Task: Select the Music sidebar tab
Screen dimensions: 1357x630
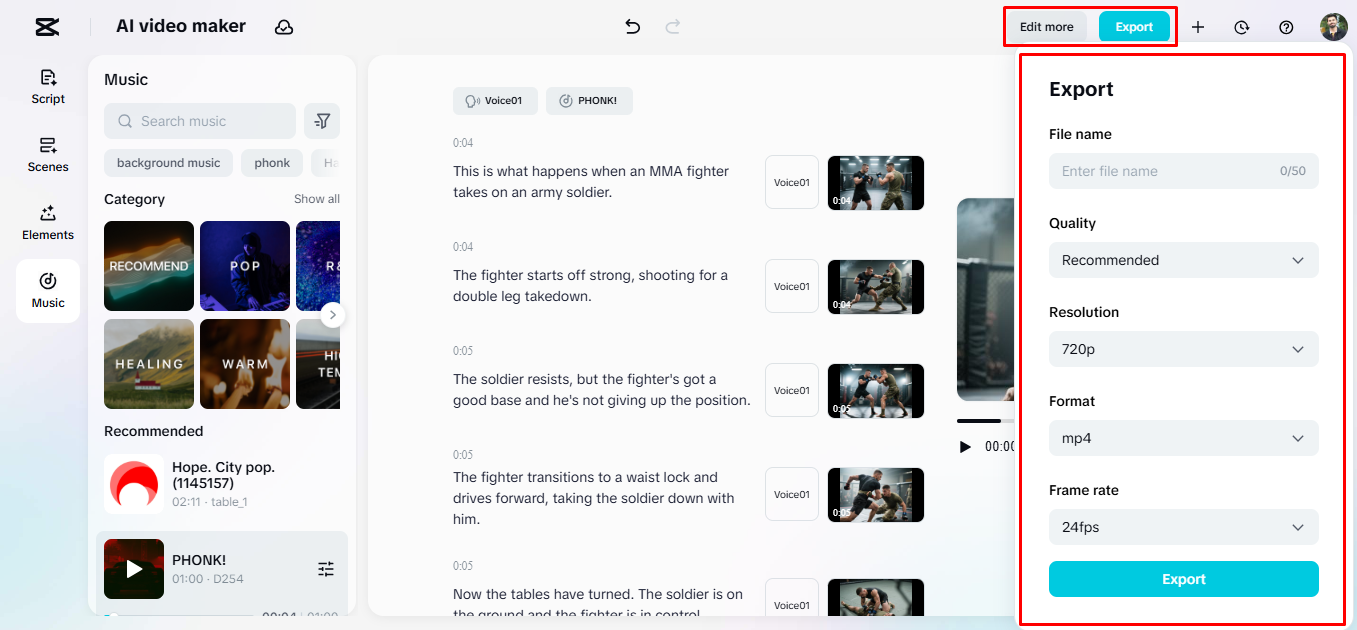Action: pos(48,291)
